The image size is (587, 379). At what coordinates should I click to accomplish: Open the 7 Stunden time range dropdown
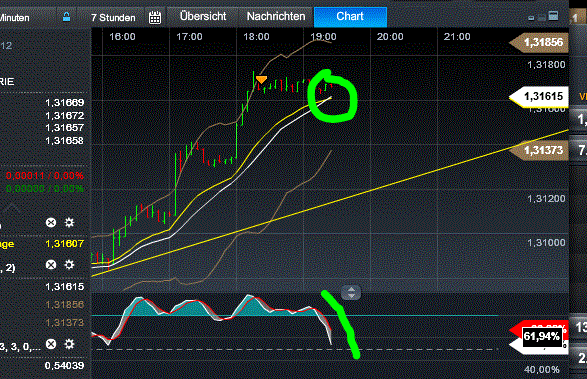[113, 18]
